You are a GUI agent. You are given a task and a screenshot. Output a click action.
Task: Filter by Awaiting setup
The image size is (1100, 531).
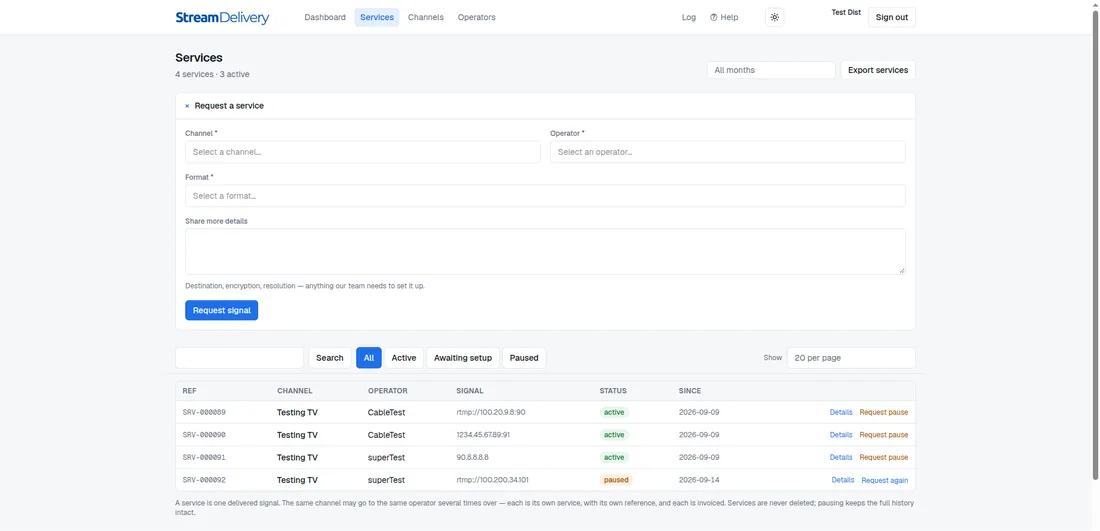coord(463,358)
